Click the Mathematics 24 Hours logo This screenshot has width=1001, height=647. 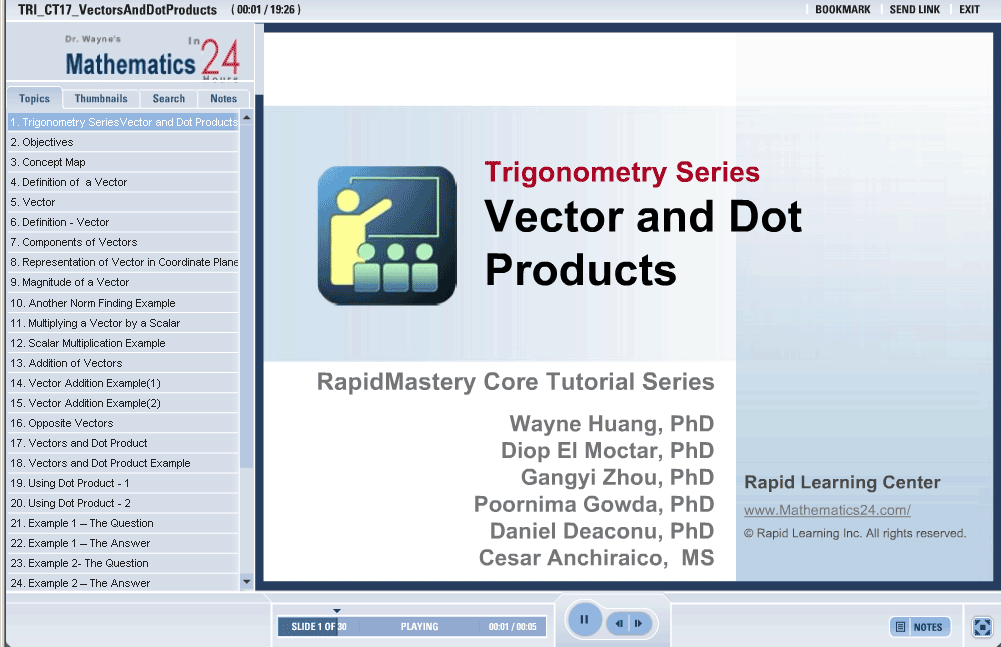(152, 57)
